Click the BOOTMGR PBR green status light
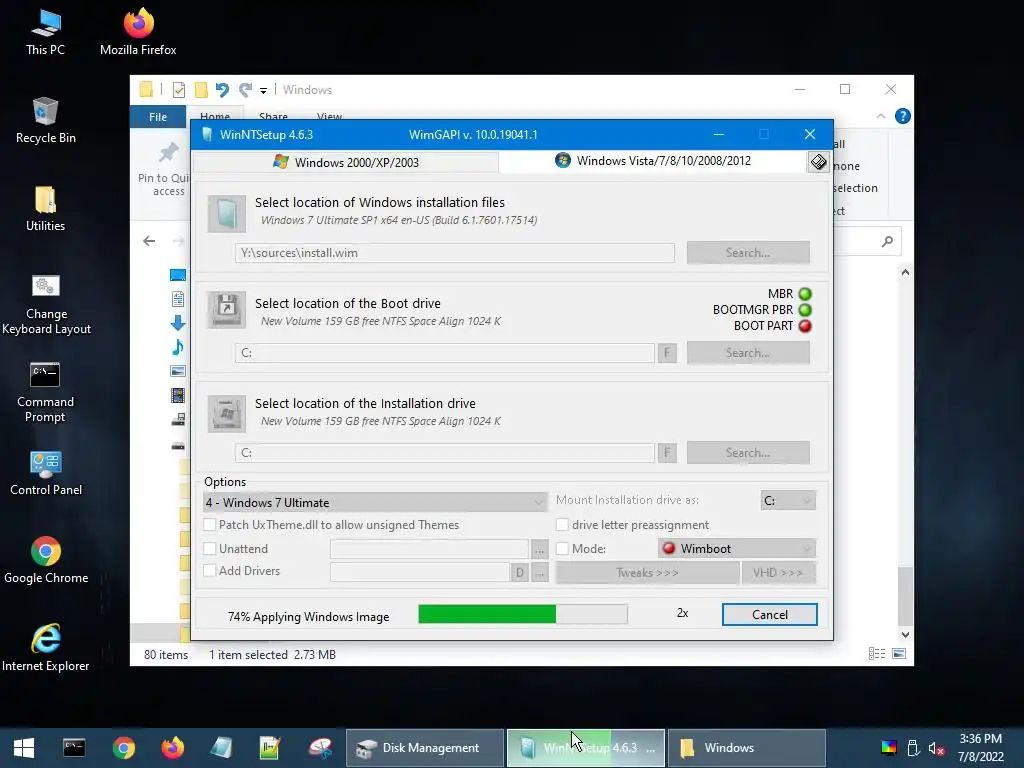This screenshot has height=768, width=1024. pos(805,310)
